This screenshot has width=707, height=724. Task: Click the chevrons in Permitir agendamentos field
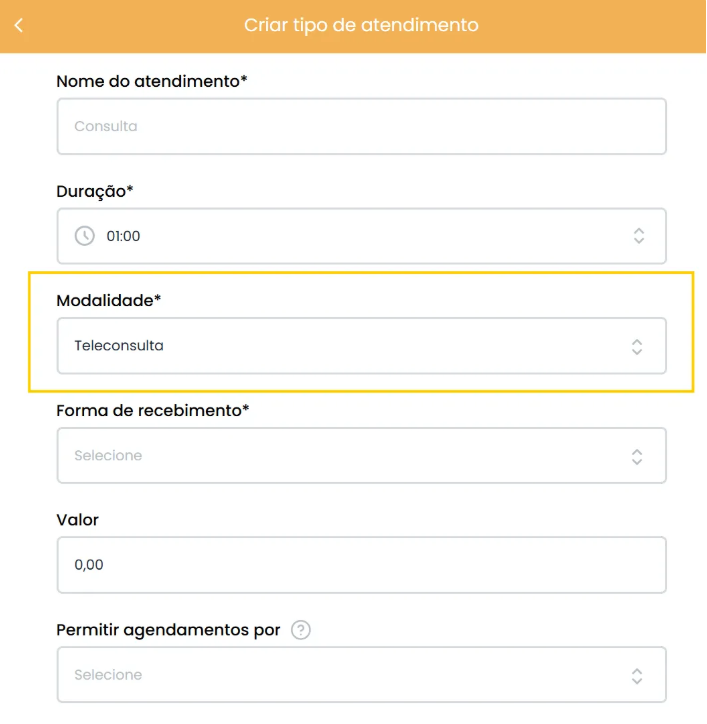click(x=637, y=676)
